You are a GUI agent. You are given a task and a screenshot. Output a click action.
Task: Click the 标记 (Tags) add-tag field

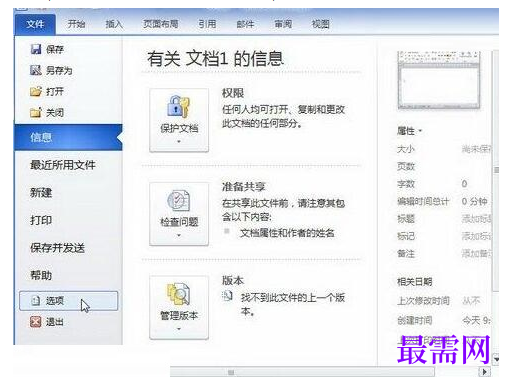476,236
